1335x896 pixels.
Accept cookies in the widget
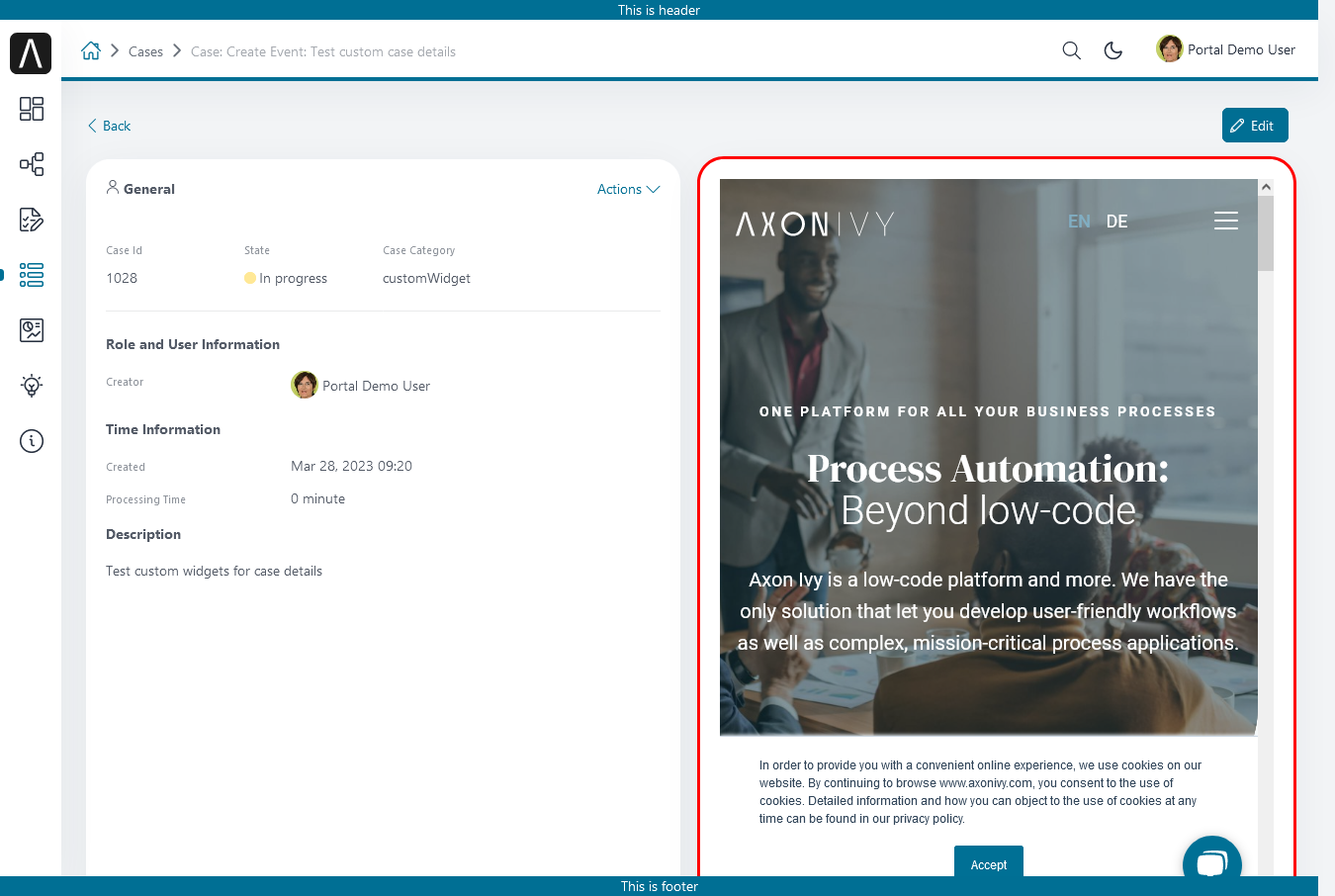tap(989, 861)
